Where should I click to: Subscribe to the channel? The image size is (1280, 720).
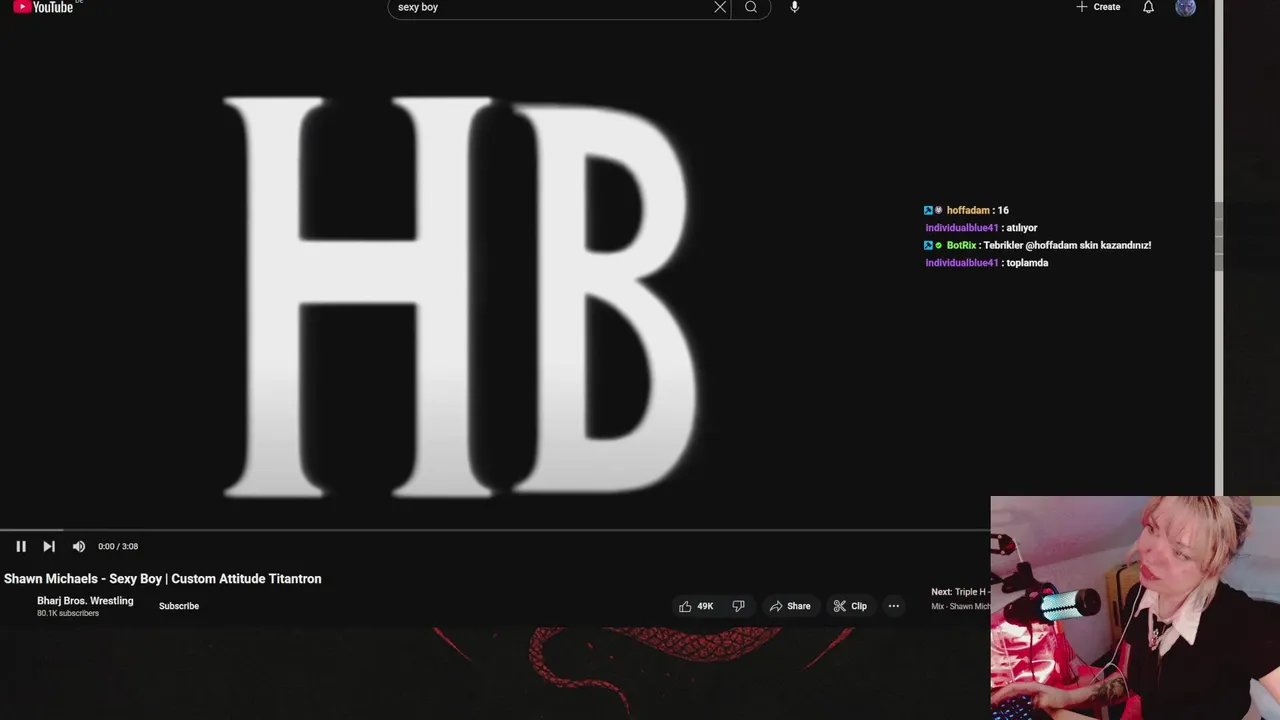[179, 606]
